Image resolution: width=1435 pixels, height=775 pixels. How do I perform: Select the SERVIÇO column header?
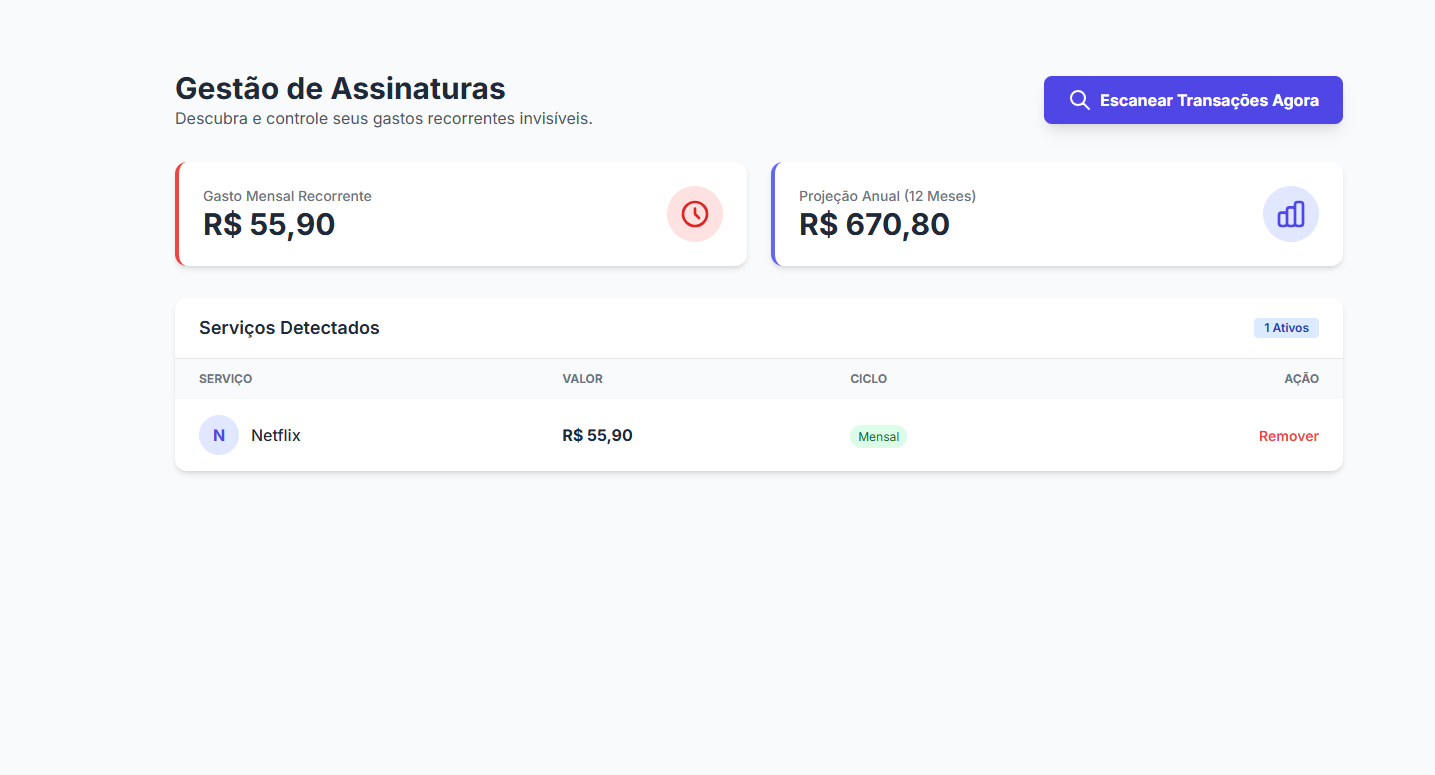tap(225, 378)
